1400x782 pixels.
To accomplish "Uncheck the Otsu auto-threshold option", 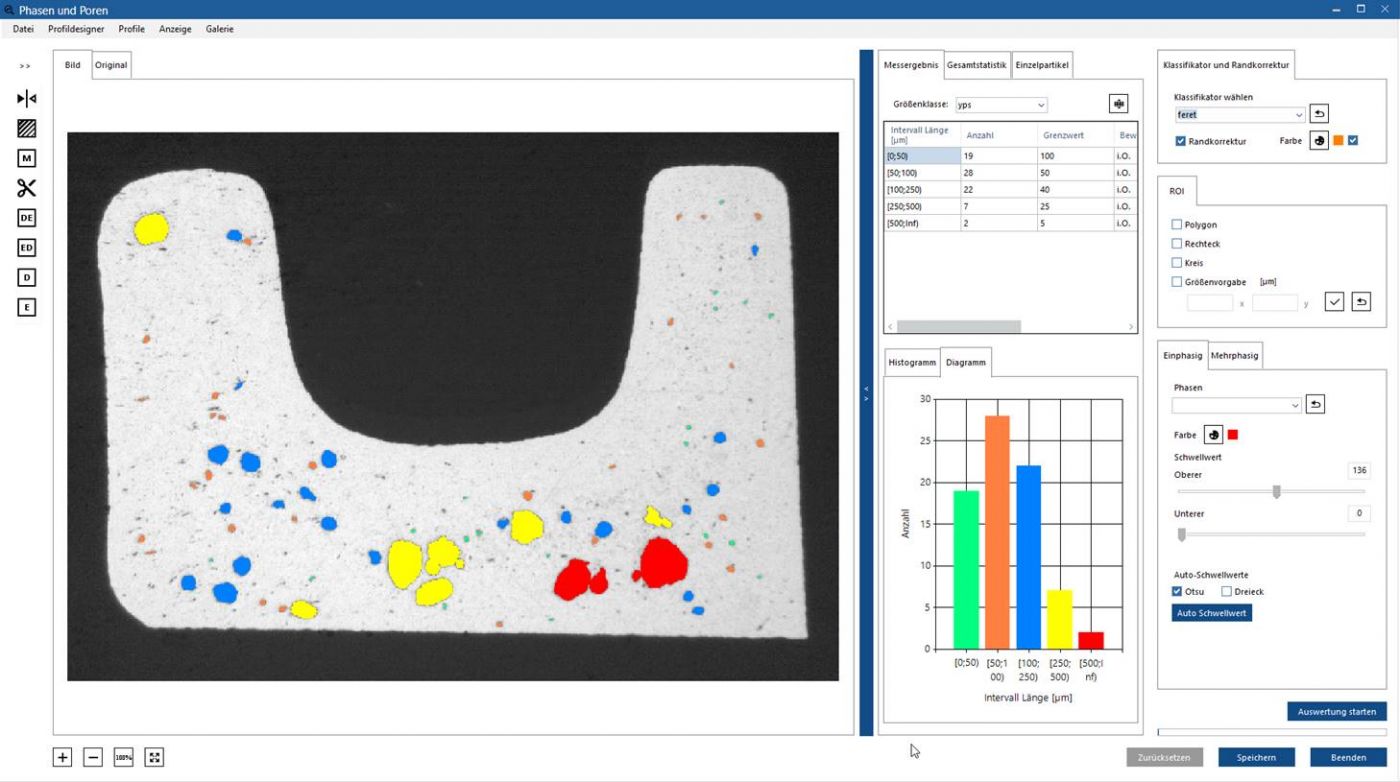I will coord(1177,591).
